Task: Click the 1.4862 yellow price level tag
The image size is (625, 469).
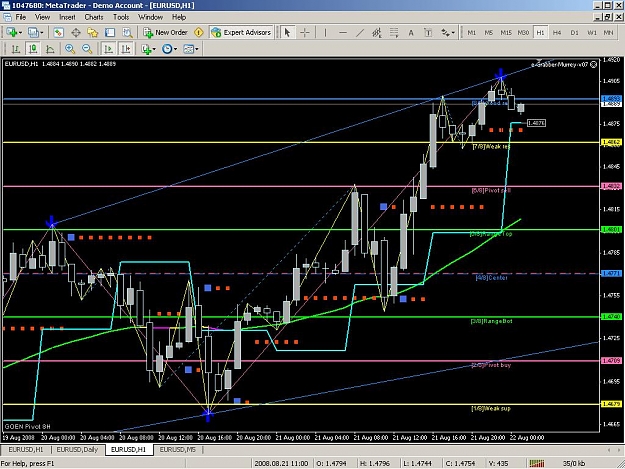Action: click(x=611, y=142)
